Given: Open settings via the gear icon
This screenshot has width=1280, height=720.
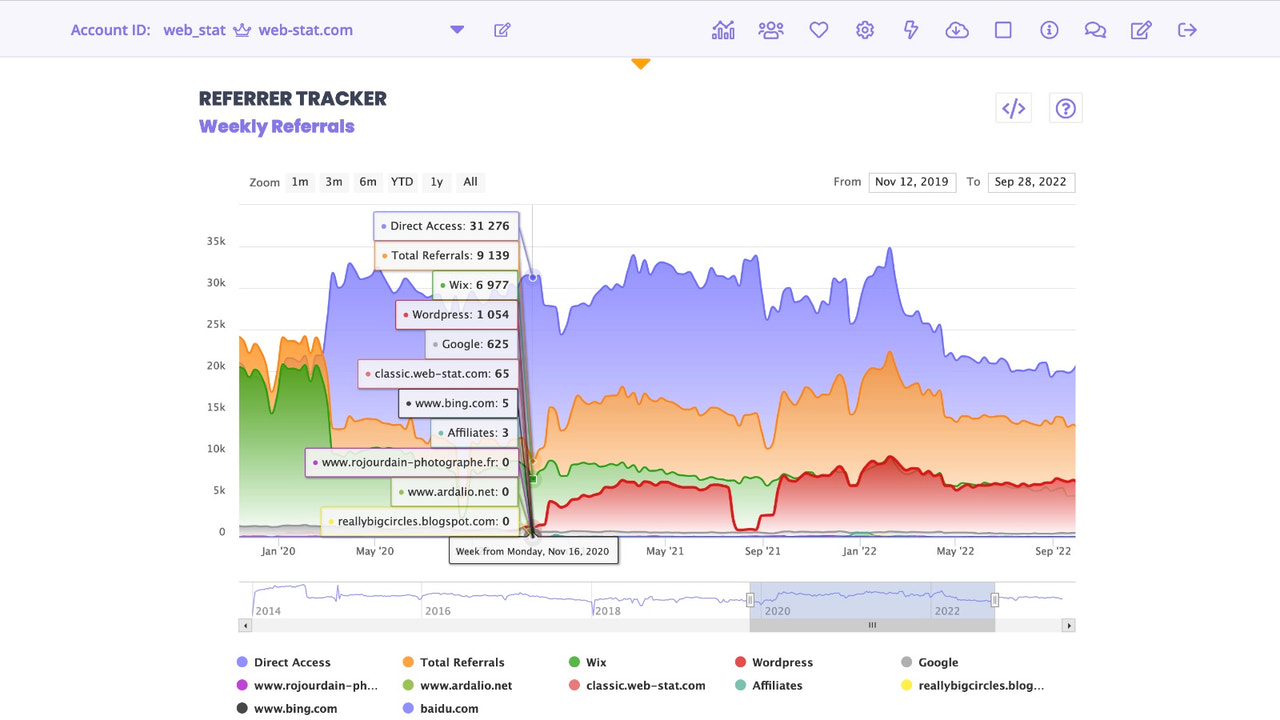Looking at the screenshot, I should click(x=864, y=30).
